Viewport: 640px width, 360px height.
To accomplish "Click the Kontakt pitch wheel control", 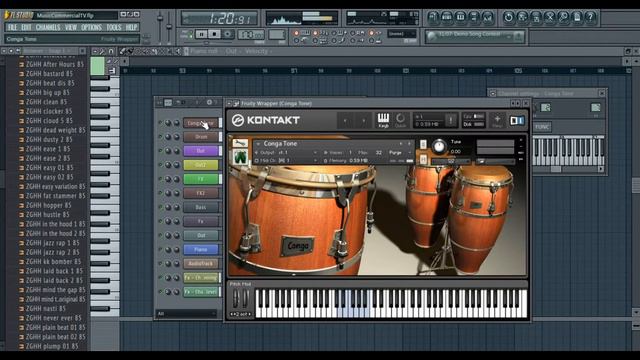I will [x=236, y=299].
